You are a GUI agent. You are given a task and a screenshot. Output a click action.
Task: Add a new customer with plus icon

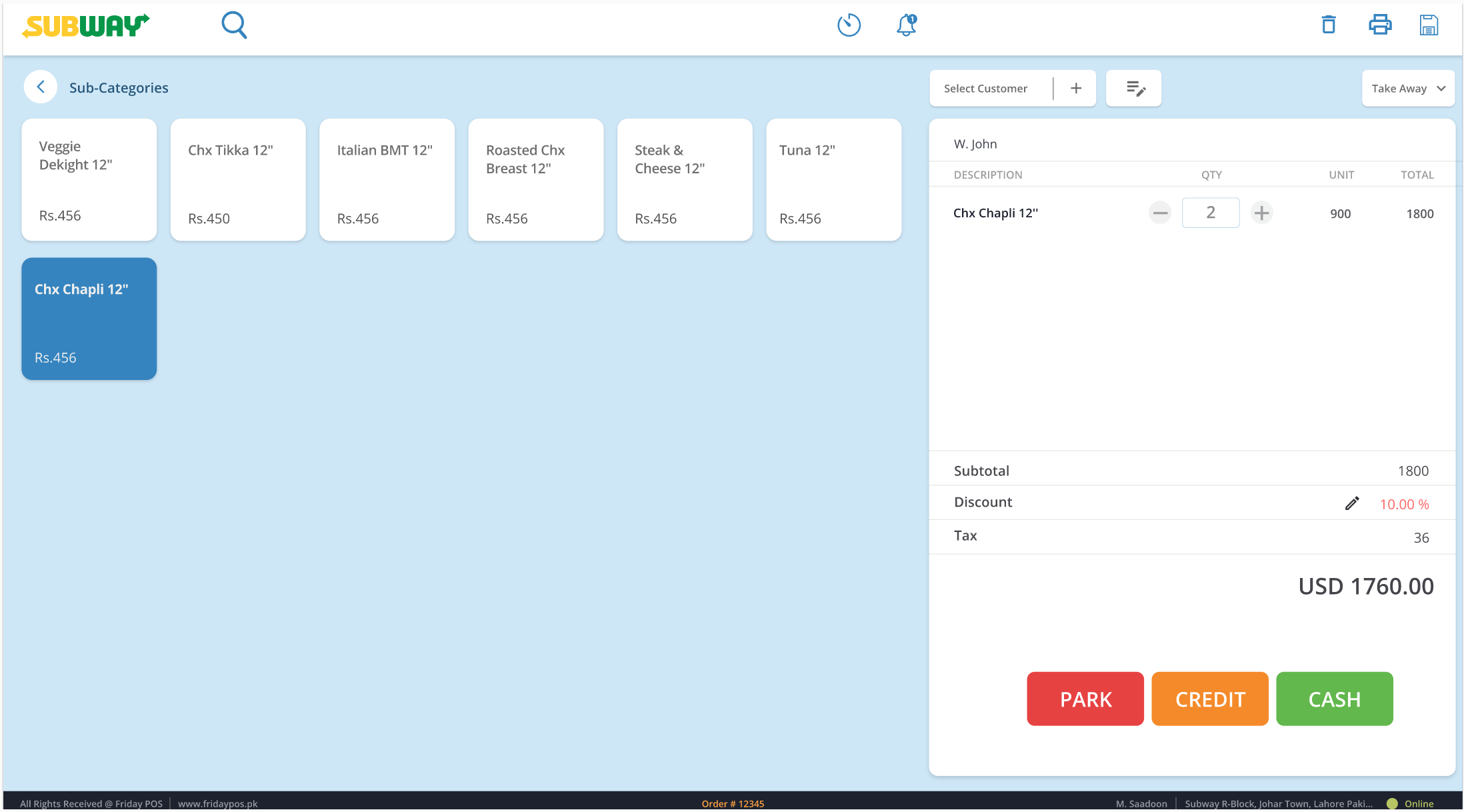pyautogui.click(x=1076, y=89)
